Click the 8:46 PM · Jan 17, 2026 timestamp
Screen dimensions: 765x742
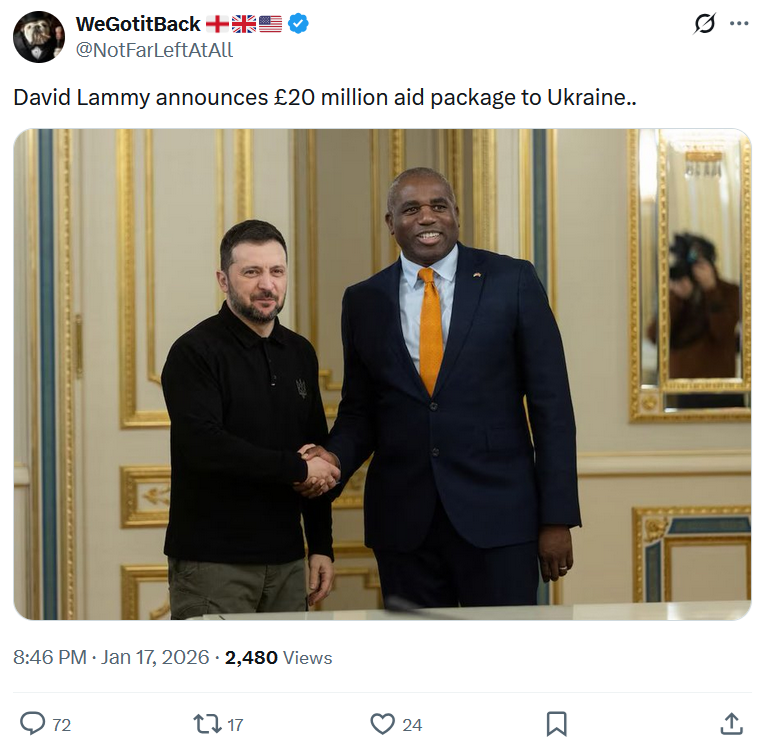(111, 658)
